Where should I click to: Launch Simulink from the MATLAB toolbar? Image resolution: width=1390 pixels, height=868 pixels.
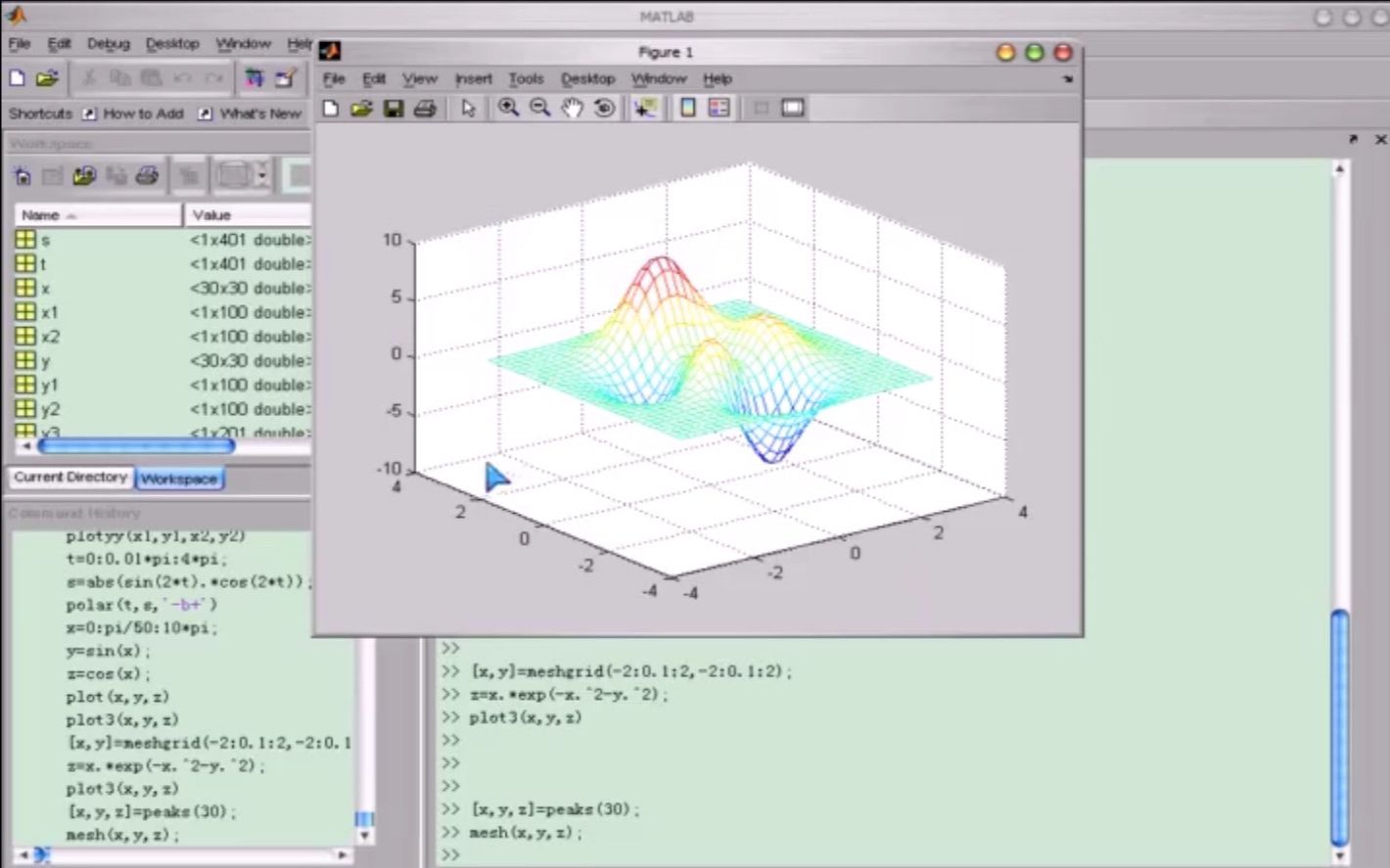(x=255, y=78)
